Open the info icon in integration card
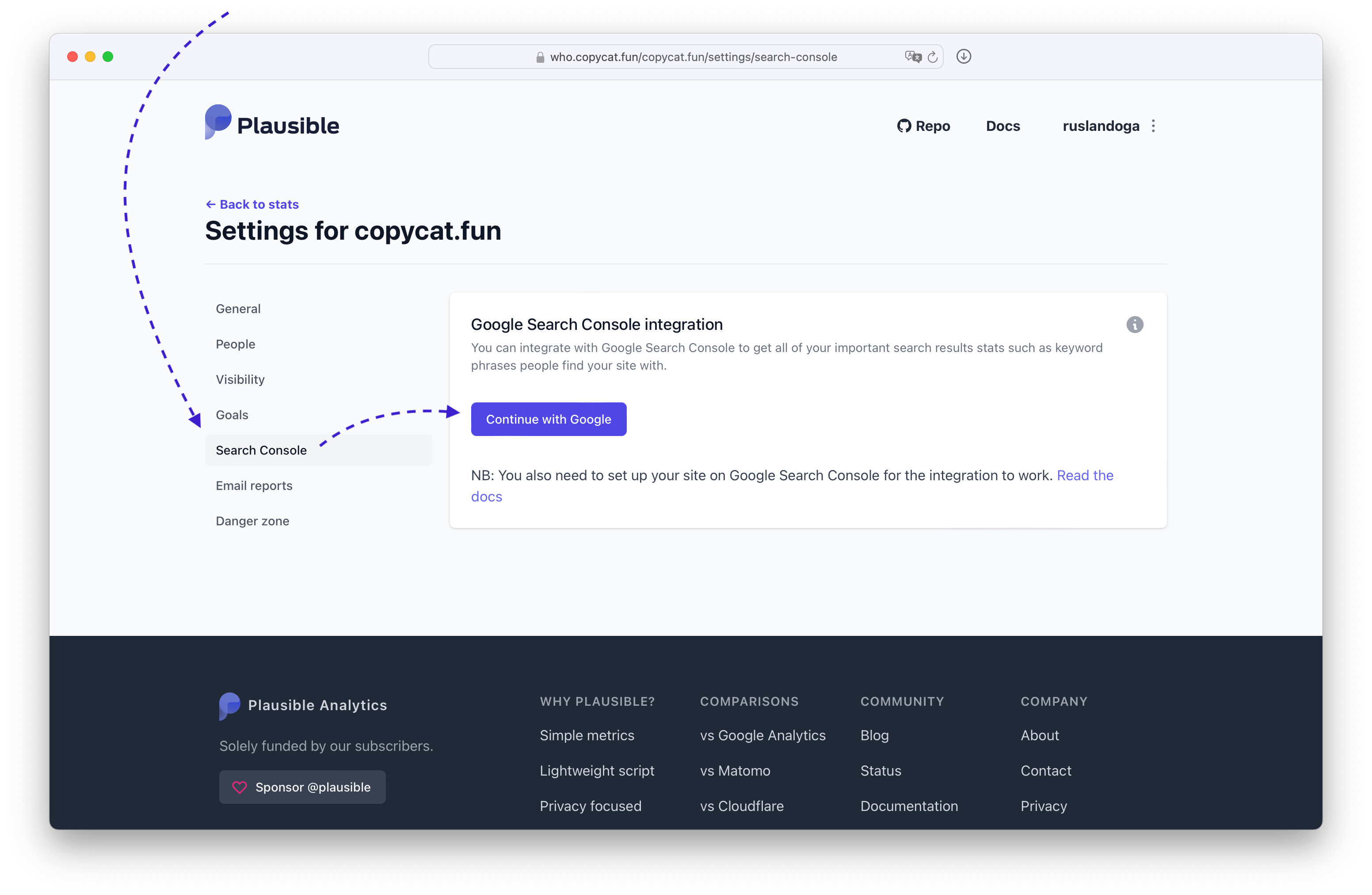This screenshot has height=895, width=1372. pos(1135,325)
